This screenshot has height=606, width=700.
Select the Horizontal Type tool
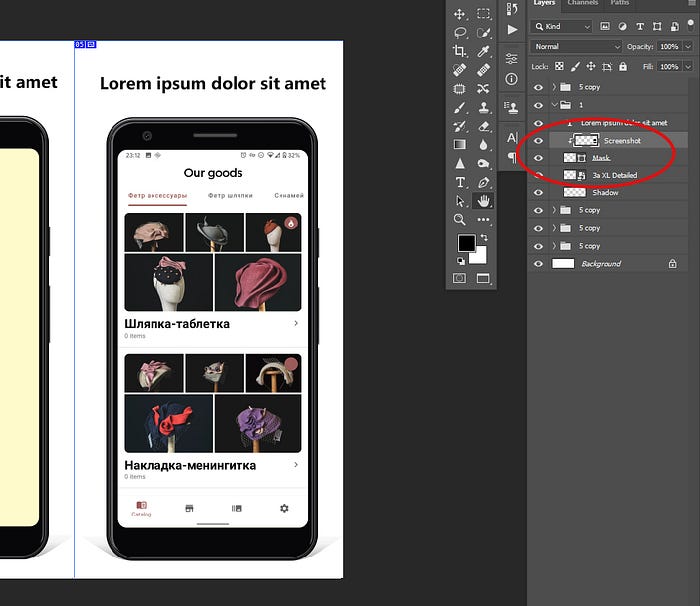pos(459,182)
